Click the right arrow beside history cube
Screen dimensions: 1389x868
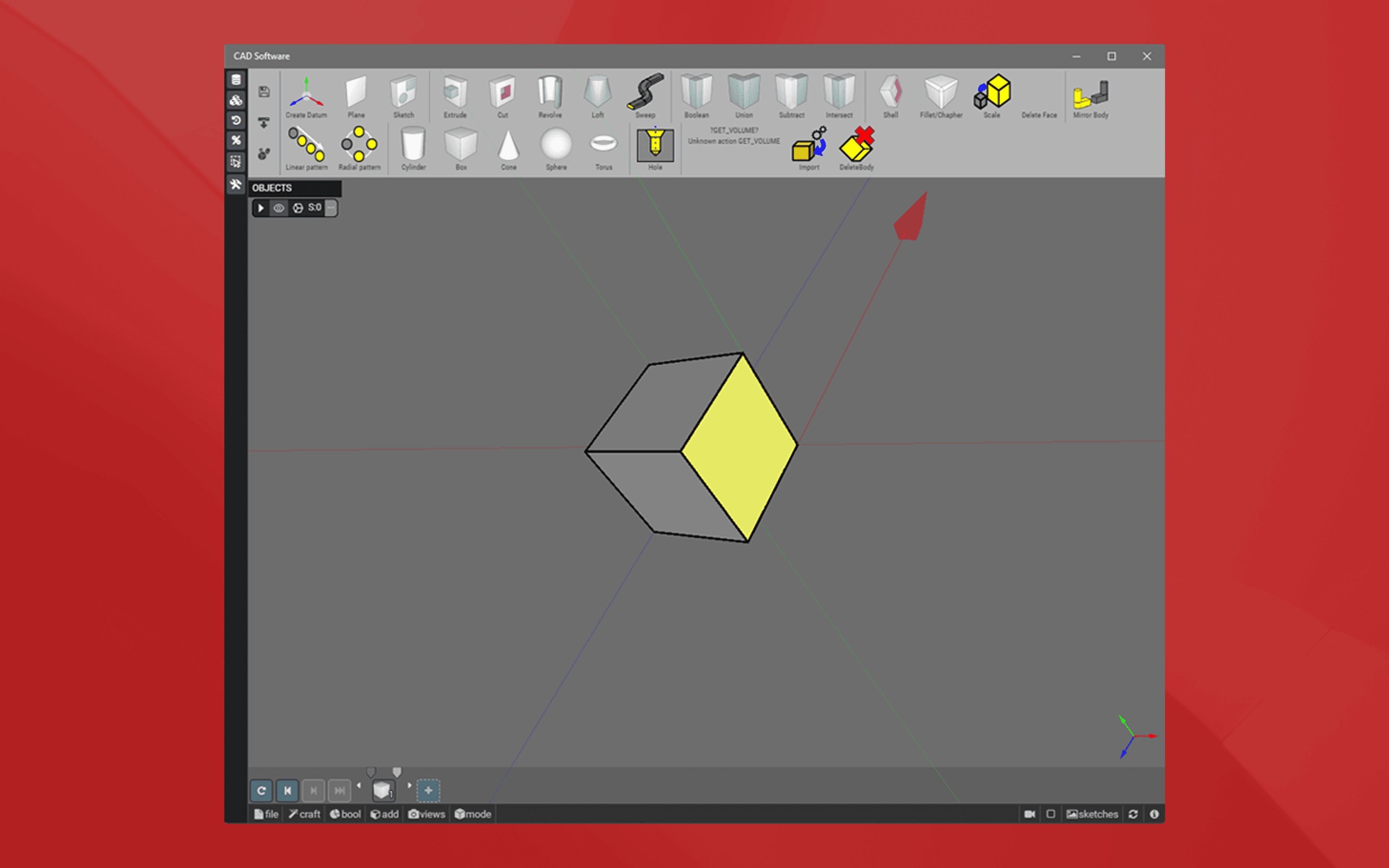[x=409, y=785]
